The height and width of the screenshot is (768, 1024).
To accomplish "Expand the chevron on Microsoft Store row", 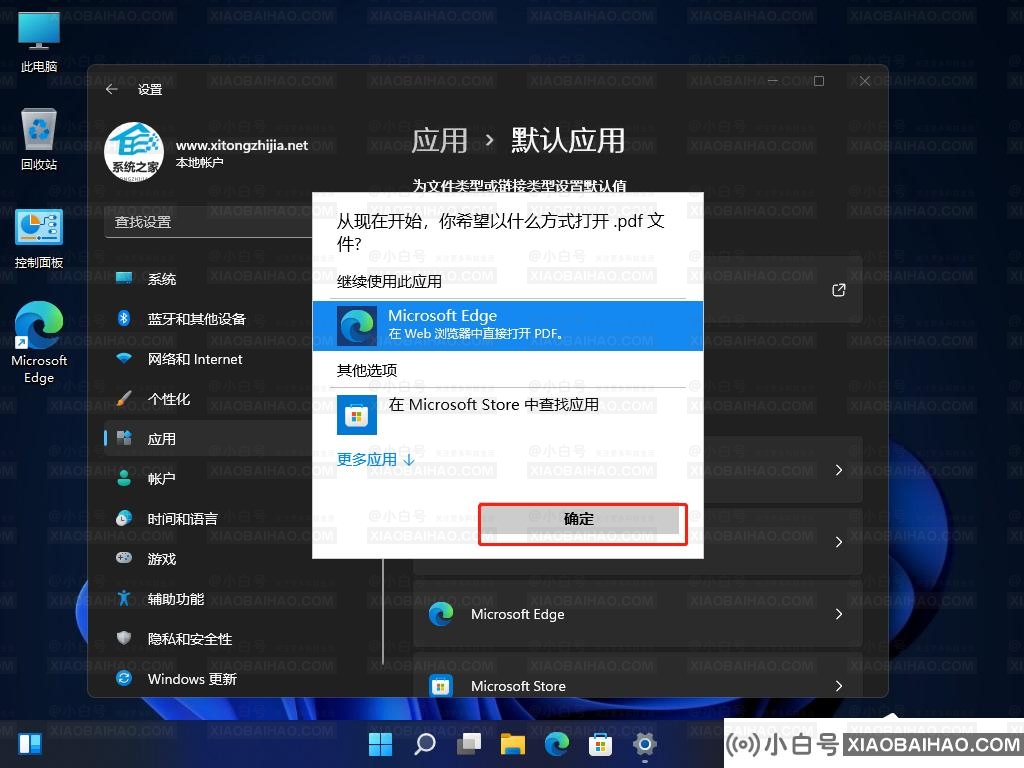I will coord(839,686).
